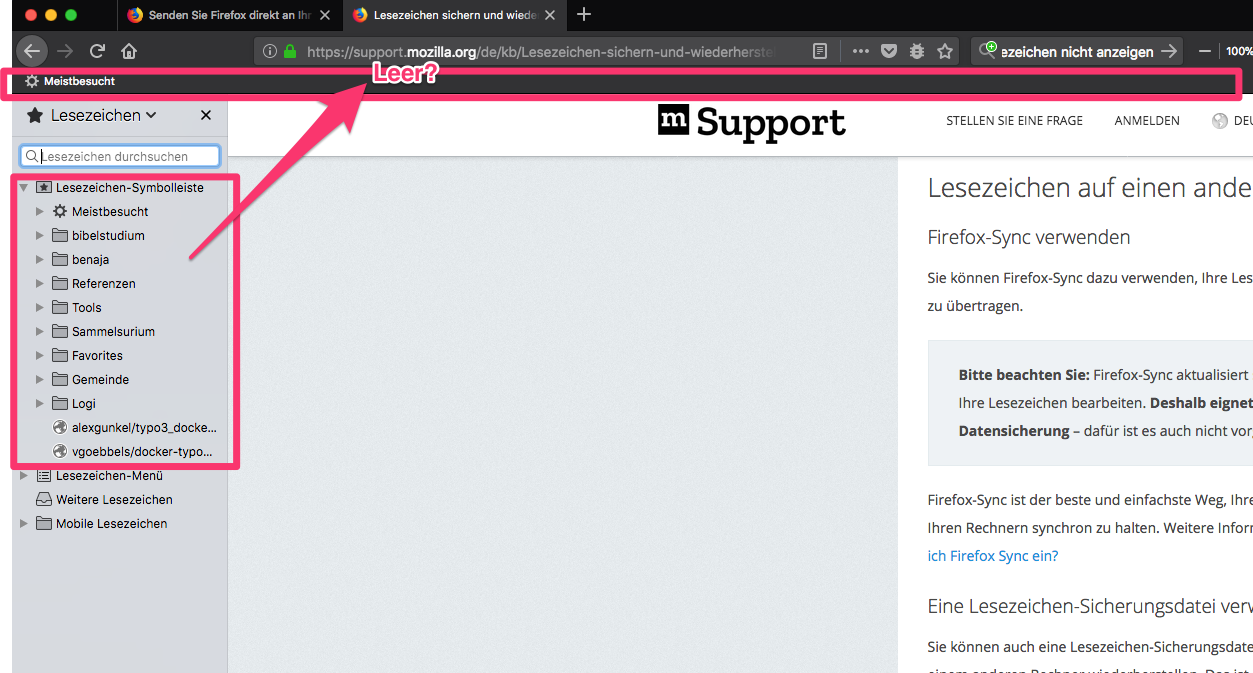Click the bug extension icon in address bar
The width and height of the screenshot is (1253, 673).
[916, 51]
